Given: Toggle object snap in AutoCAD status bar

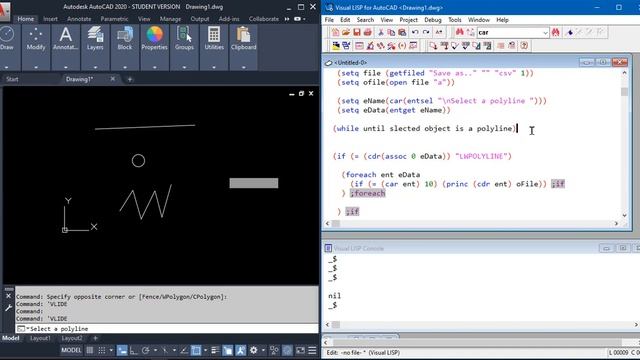Looking at the screenshot, I should [x=196, y=350].
